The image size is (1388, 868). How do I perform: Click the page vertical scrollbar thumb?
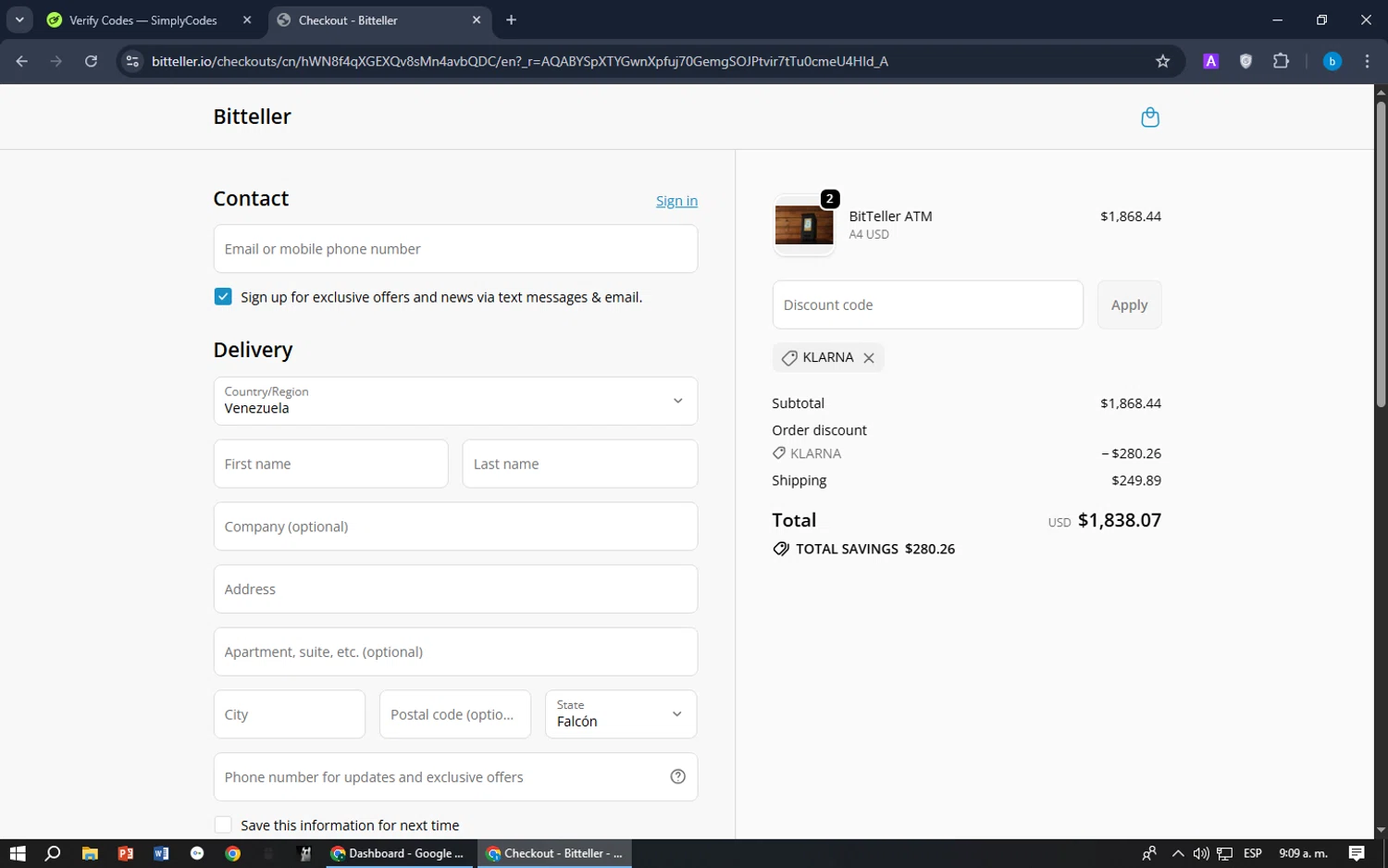pos(1381,254)
